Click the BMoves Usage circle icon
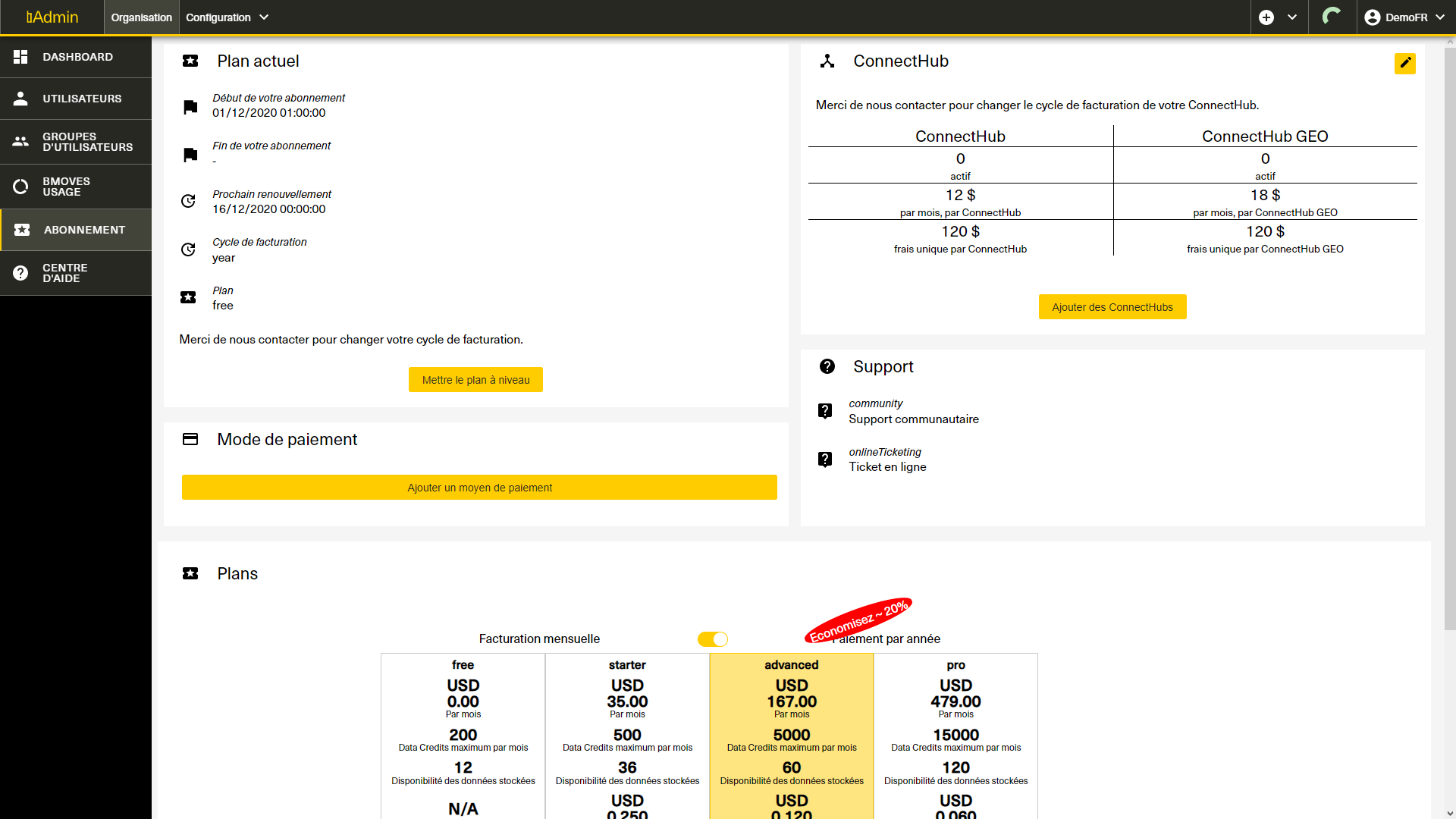The image size is (1456, 819). tap(20, 187)
